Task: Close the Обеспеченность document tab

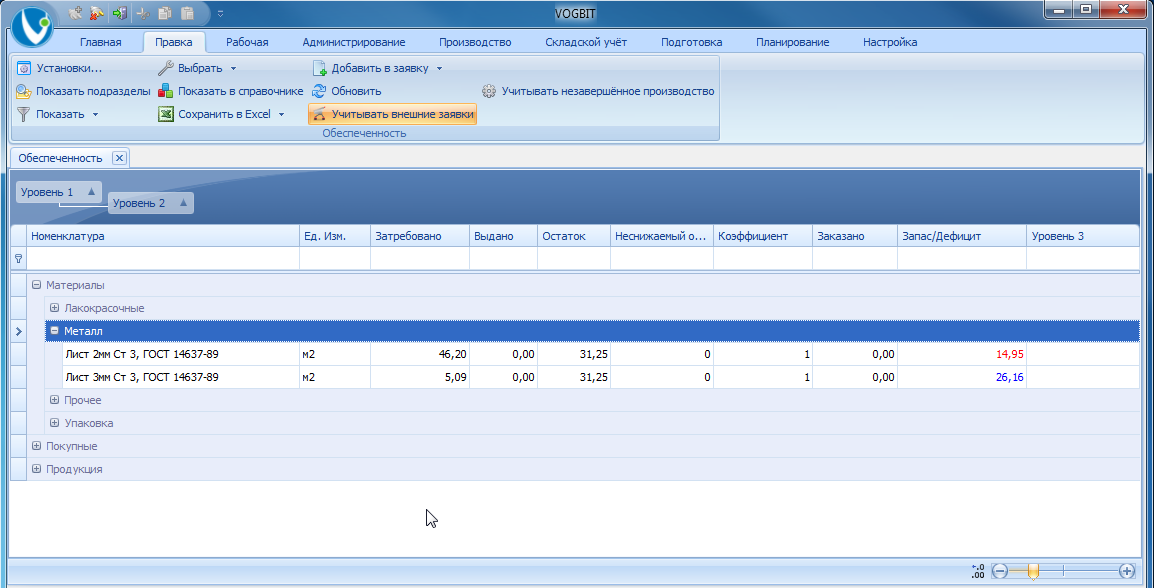Action: click(120, 157)
